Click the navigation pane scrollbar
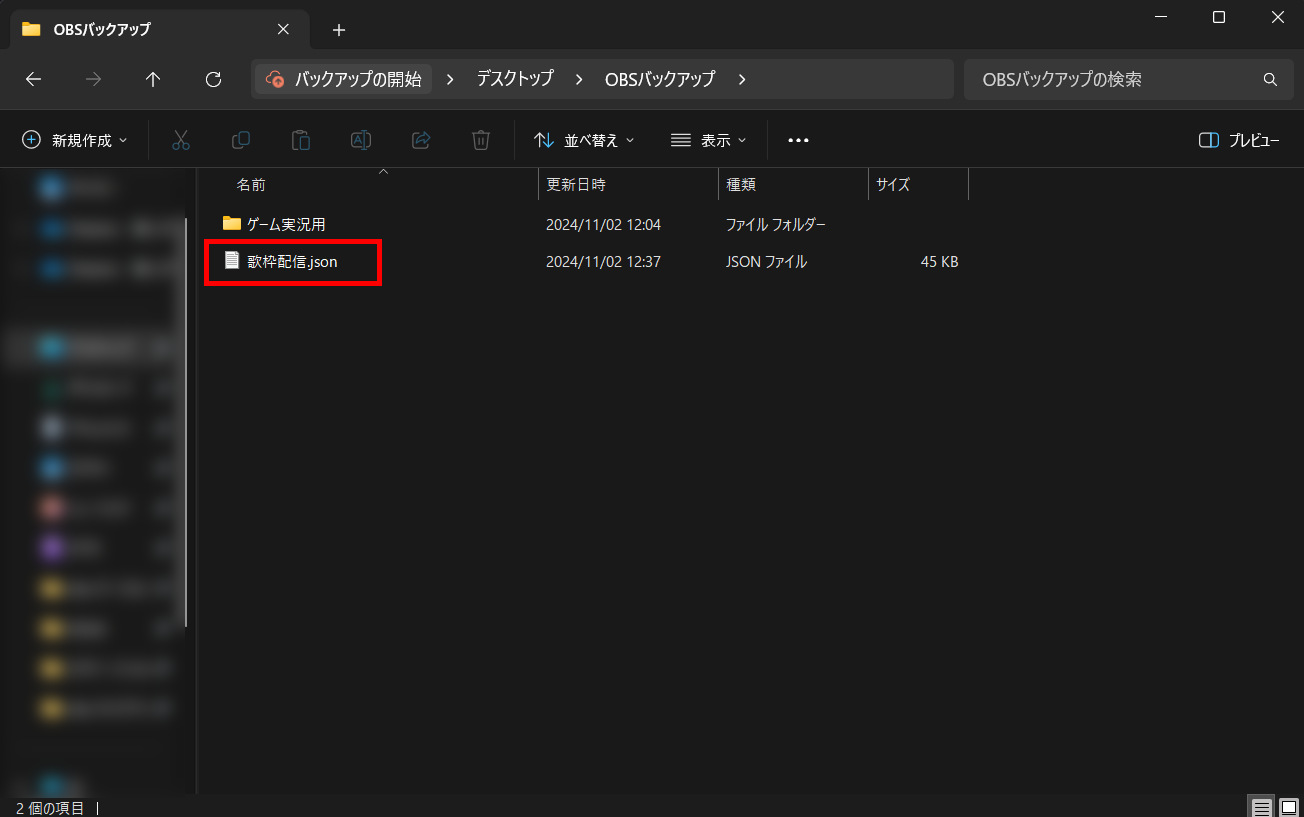The image size is (1304, 817). [187, 420]
